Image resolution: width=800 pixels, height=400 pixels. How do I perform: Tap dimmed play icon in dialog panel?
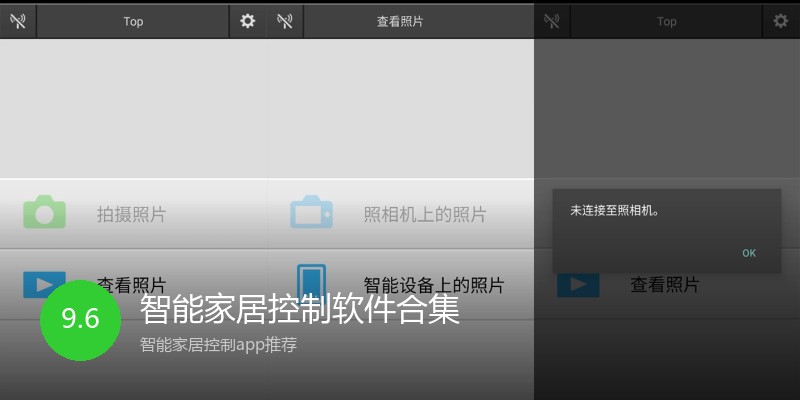point(578,285)
